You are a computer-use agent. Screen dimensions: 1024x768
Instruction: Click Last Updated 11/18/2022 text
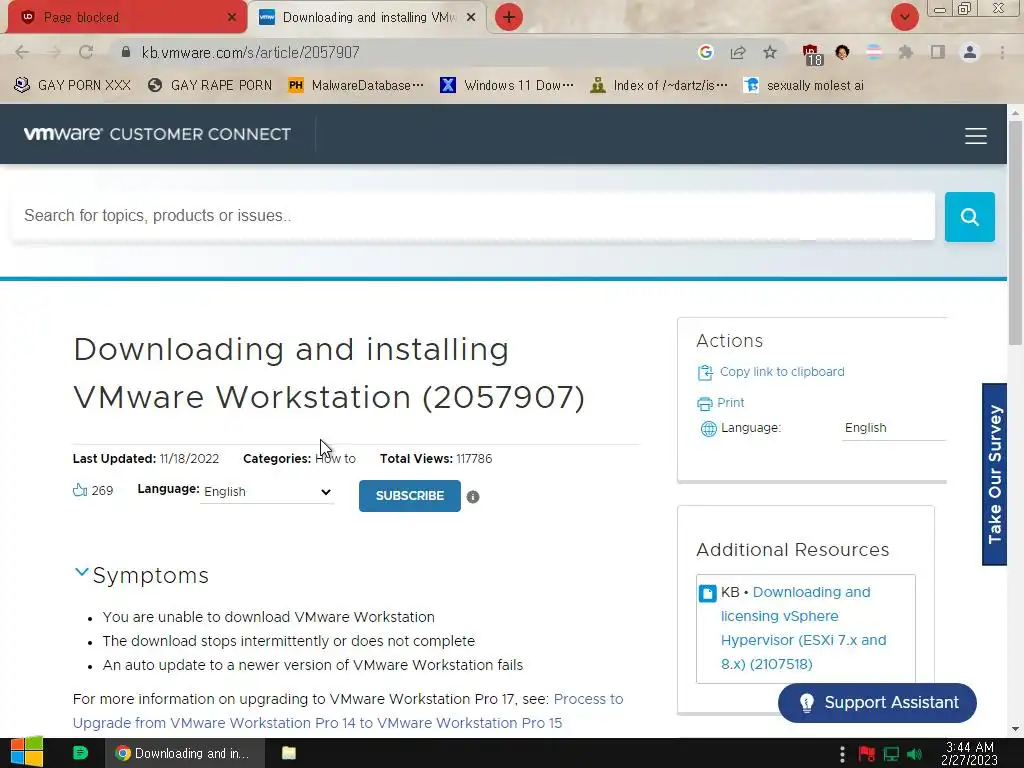tap(146, 458)
